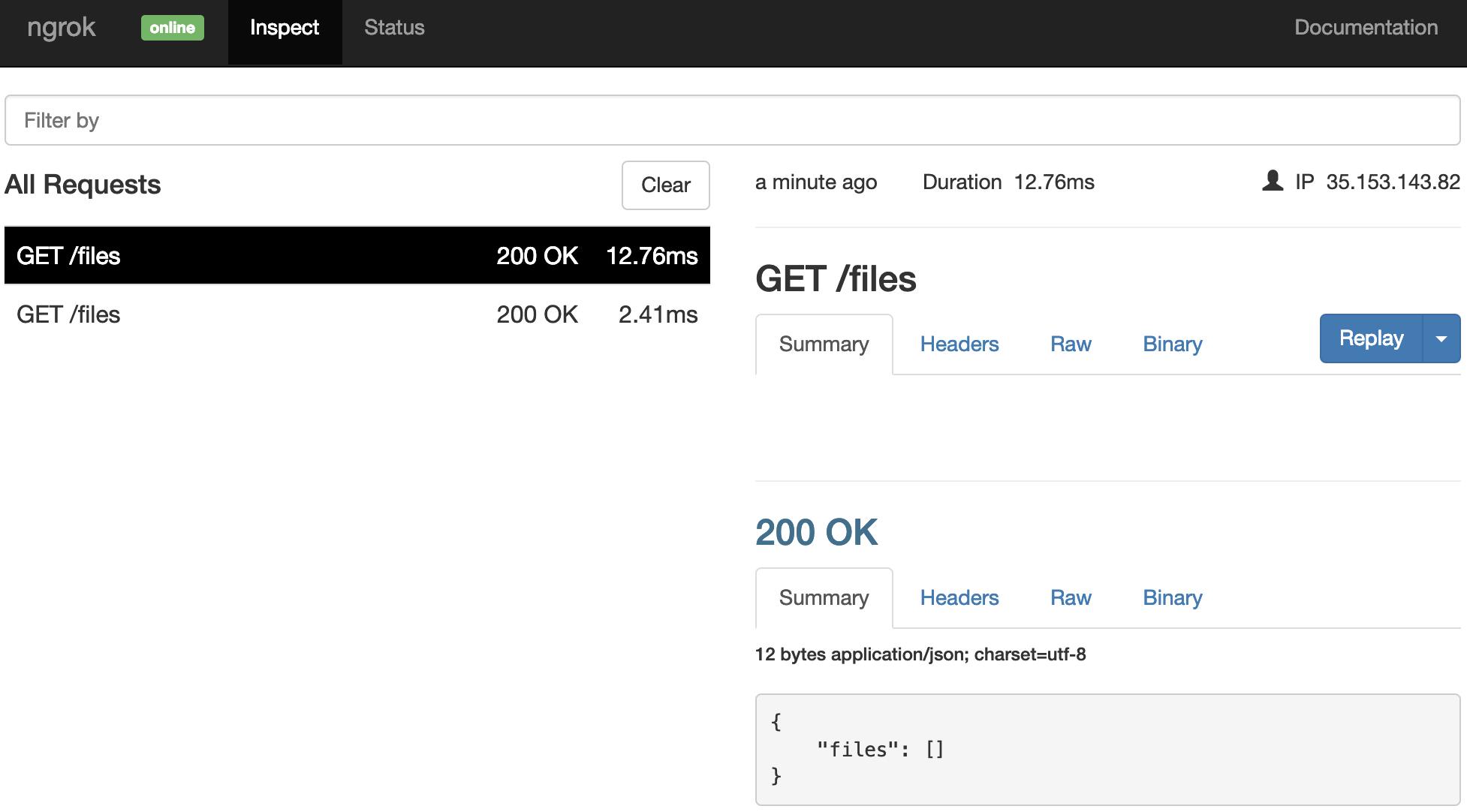Click the JSON response body block
The width and height of the screenshot is (1467, 812).
click(x=1107, y=749)
